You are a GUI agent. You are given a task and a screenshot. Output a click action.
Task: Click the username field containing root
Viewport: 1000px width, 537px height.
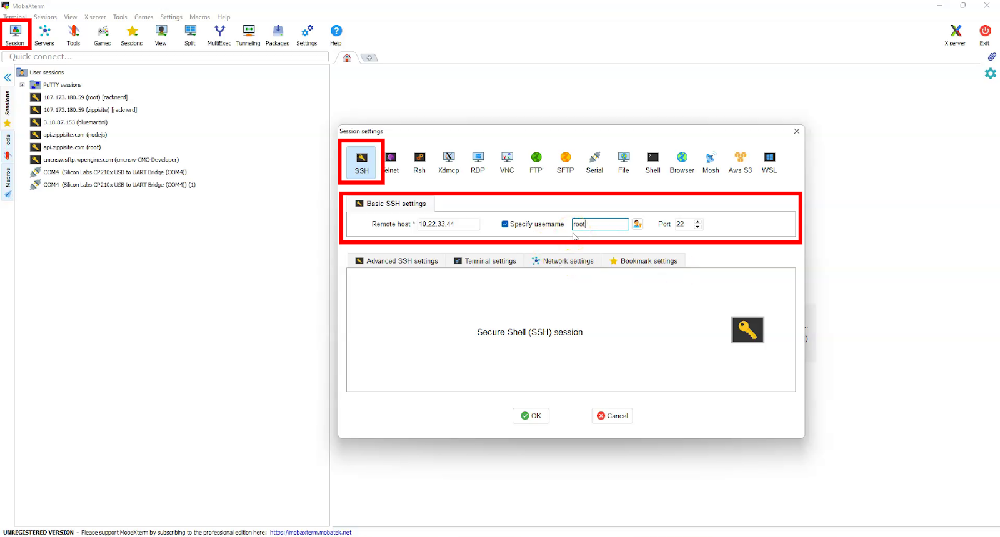point(600,224)
